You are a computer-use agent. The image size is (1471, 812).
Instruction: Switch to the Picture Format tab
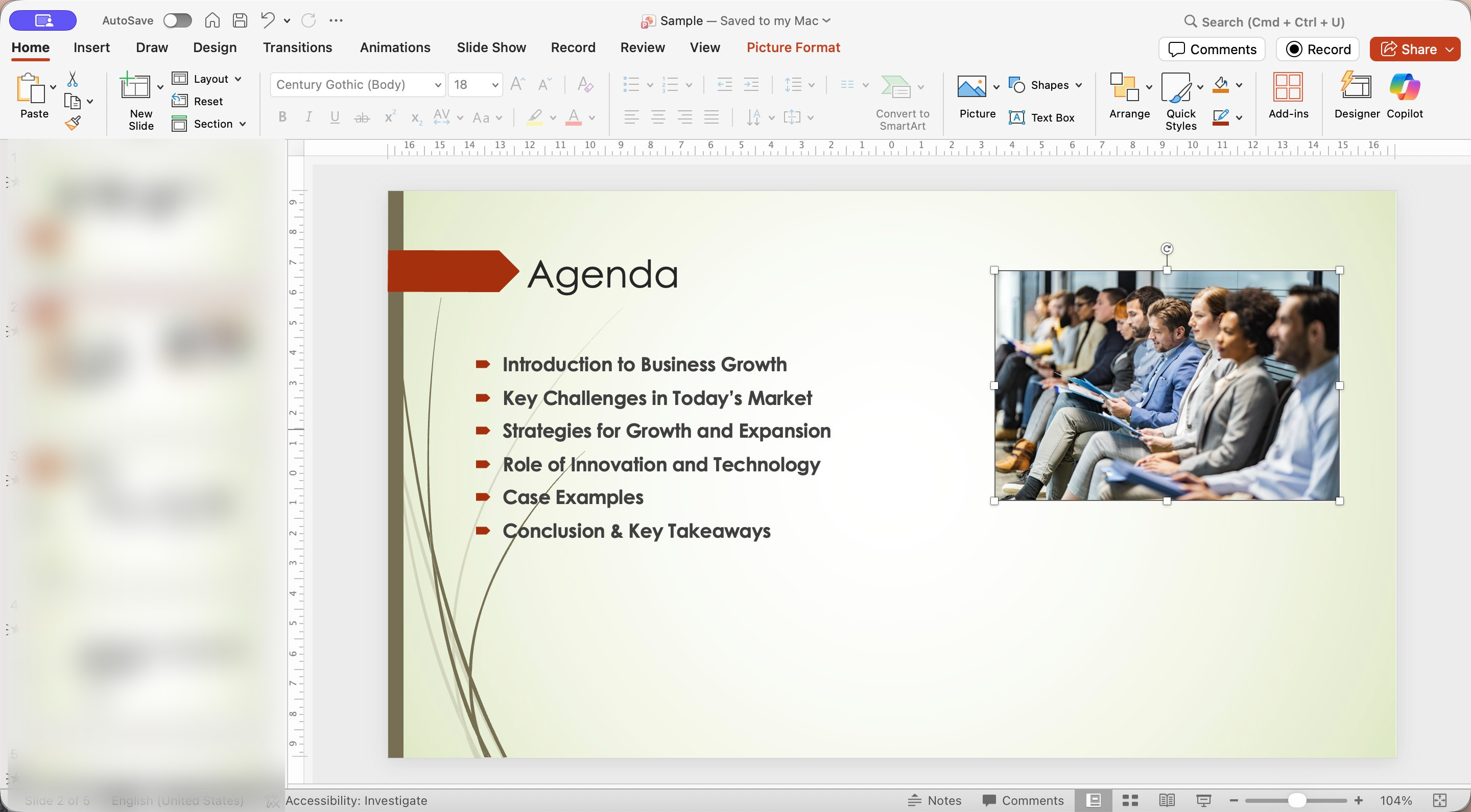point(793,47)
